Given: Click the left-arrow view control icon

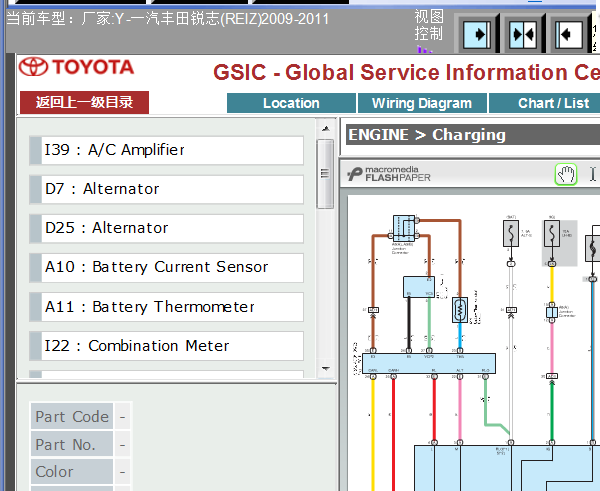Looking at the screenshot, I should [x=569, y=34].
